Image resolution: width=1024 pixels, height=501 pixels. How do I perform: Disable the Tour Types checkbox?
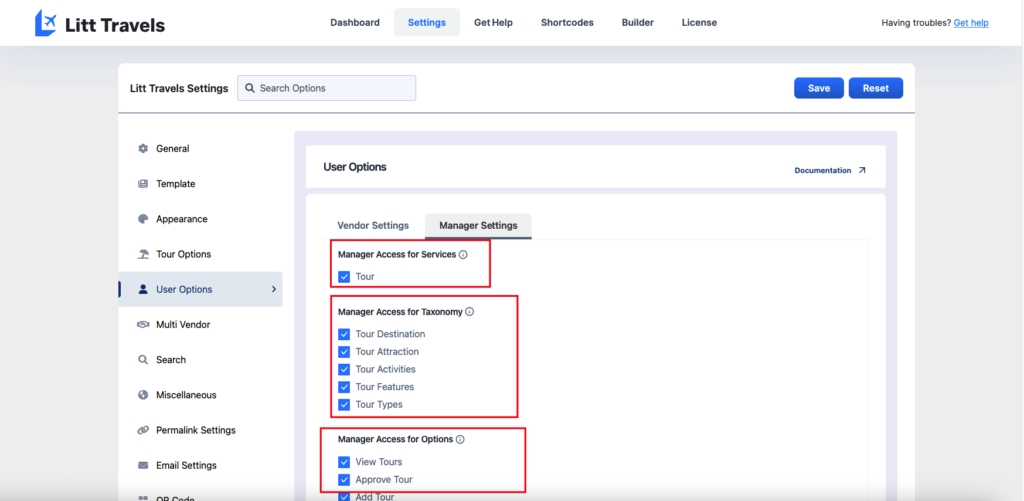[x=344, y=405]
